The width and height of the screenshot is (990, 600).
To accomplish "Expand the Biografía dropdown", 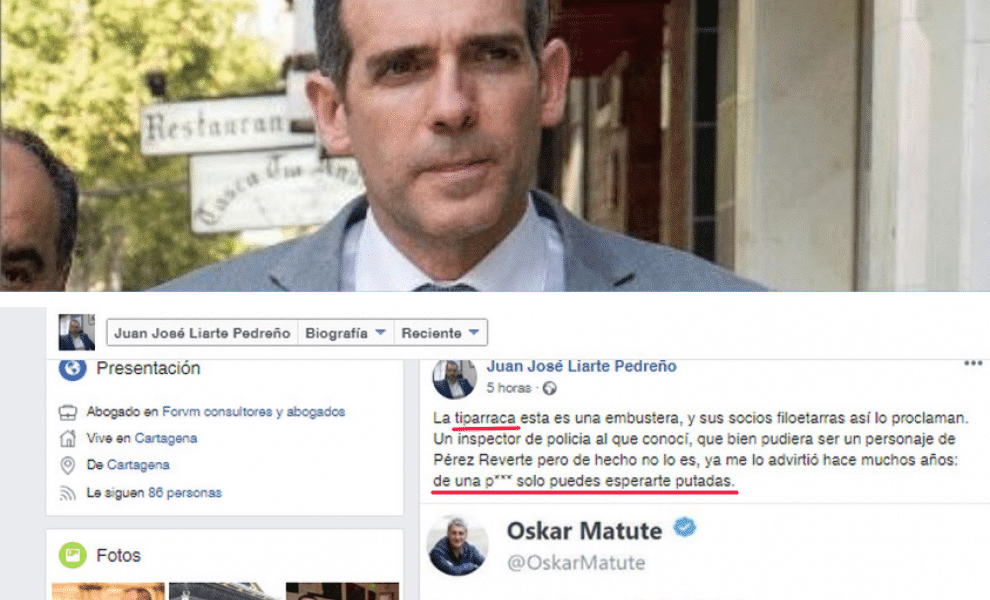I will [345, 333].
